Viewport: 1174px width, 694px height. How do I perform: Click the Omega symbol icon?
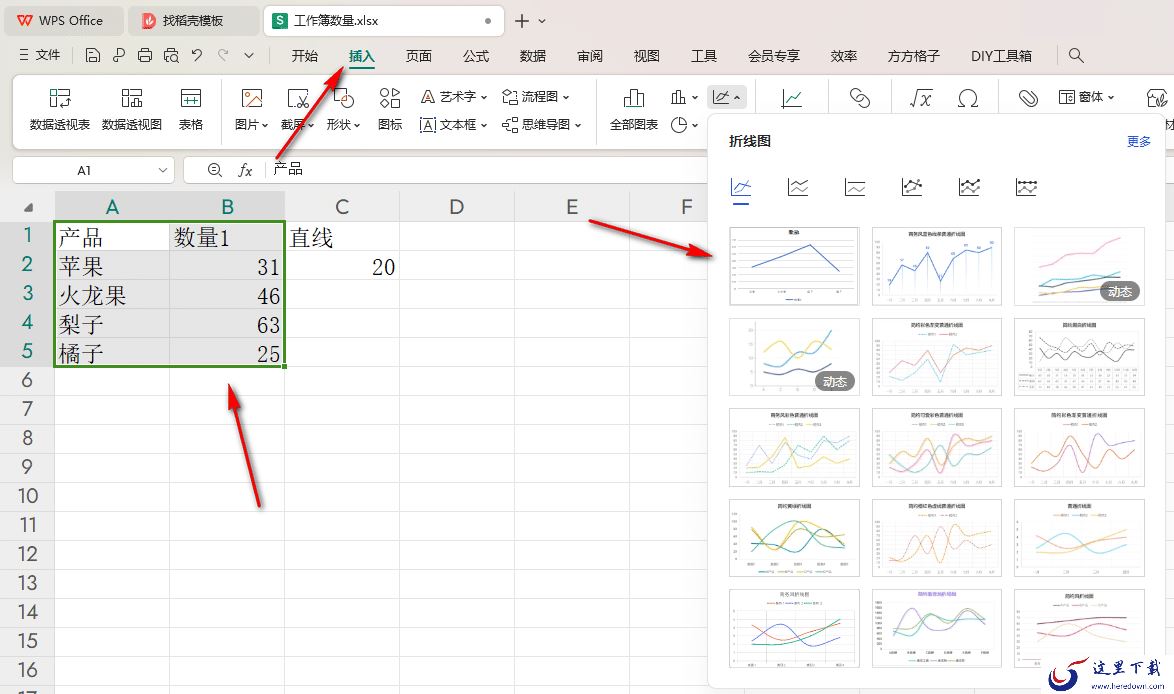click(968, 98)
